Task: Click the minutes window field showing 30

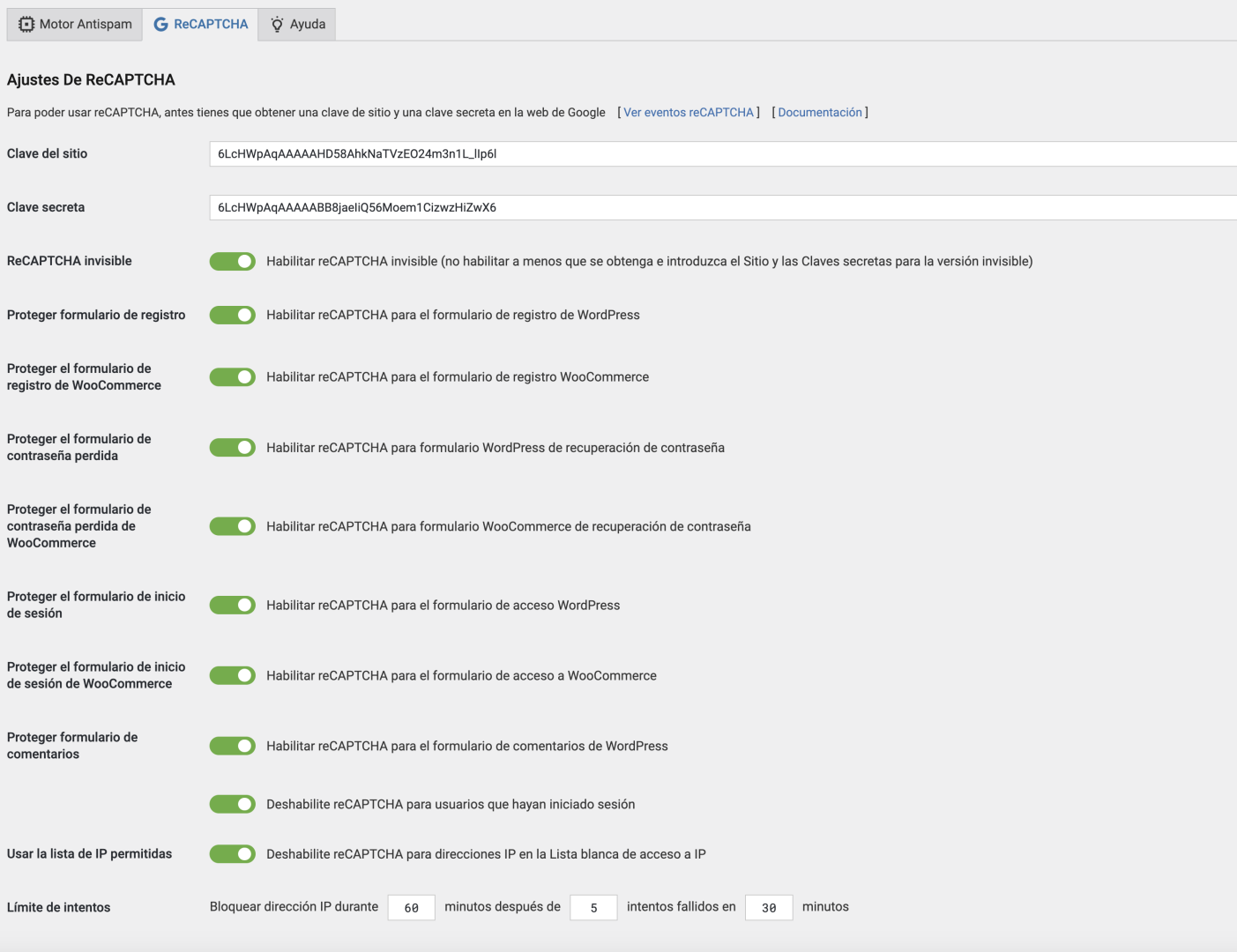Action: click(x=769, y=908)
